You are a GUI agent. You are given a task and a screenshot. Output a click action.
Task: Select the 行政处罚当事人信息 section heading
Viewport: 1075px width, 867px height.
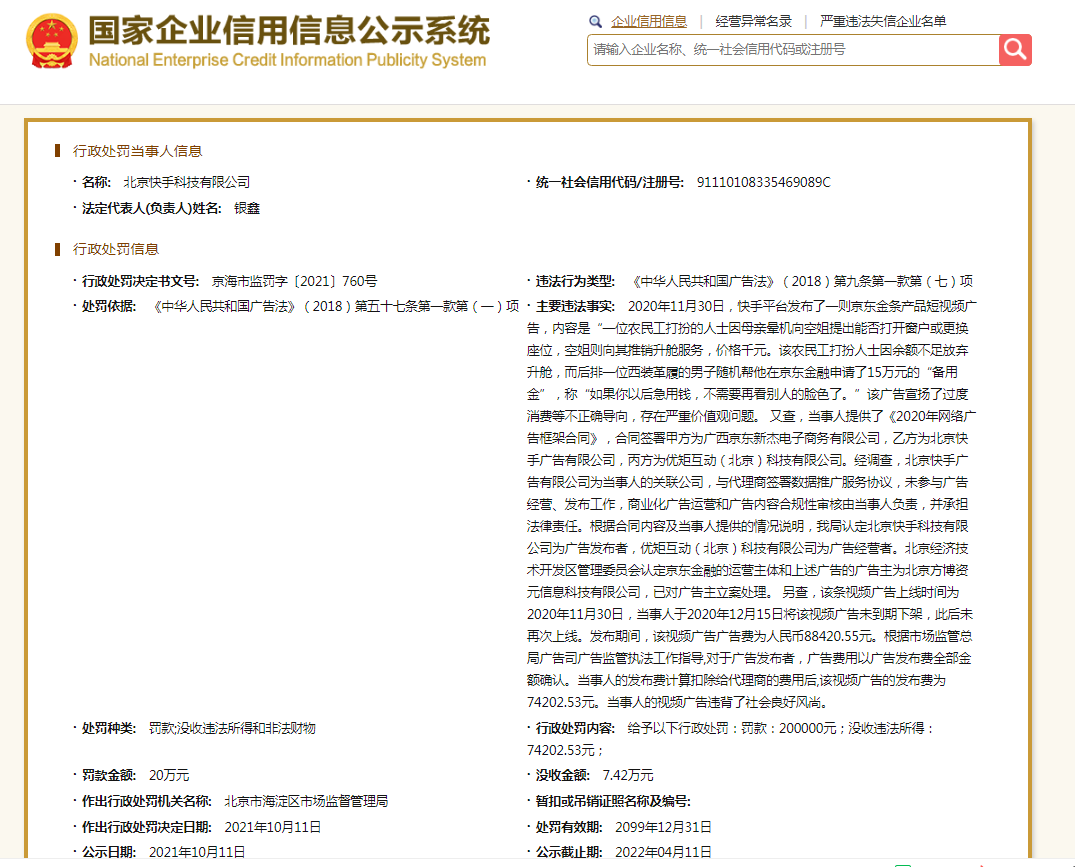click(138, 151)
